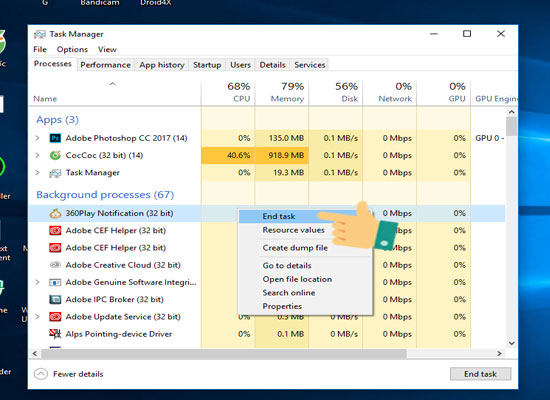Choose End task in the context menu
Screen dimensions: 550x400
point(304,216)
